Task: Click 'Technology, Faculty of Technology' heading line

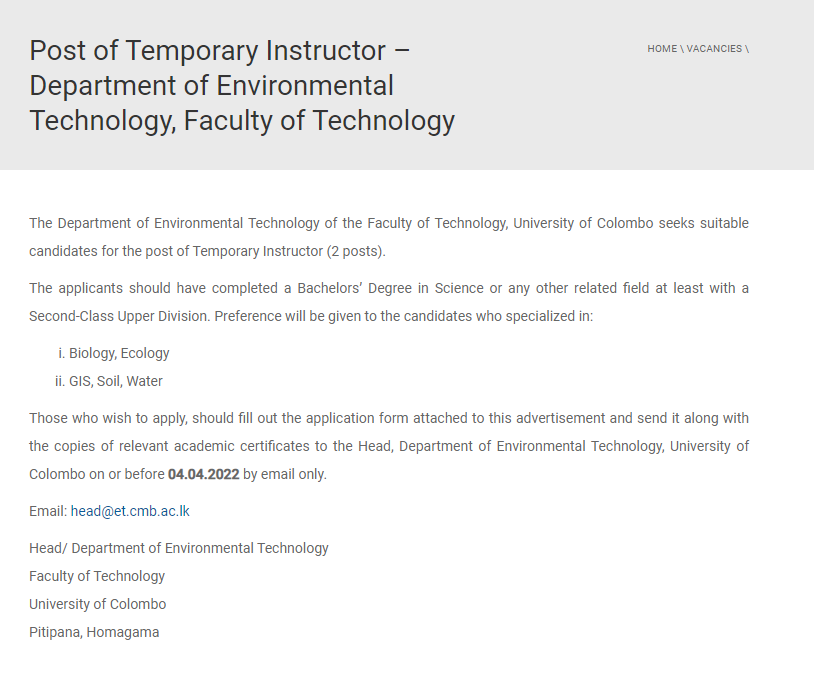Action: coord(242,120)
